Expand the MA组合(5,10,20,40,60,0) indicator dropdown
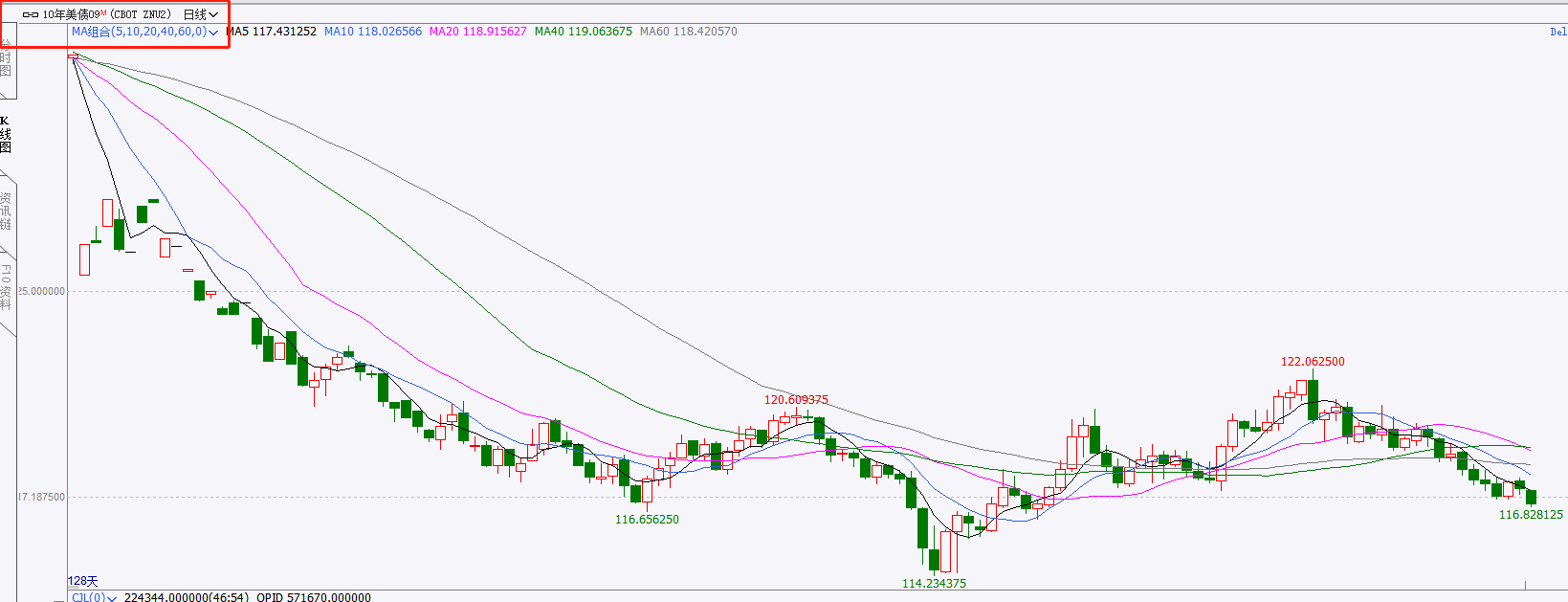 pos(144,32)
